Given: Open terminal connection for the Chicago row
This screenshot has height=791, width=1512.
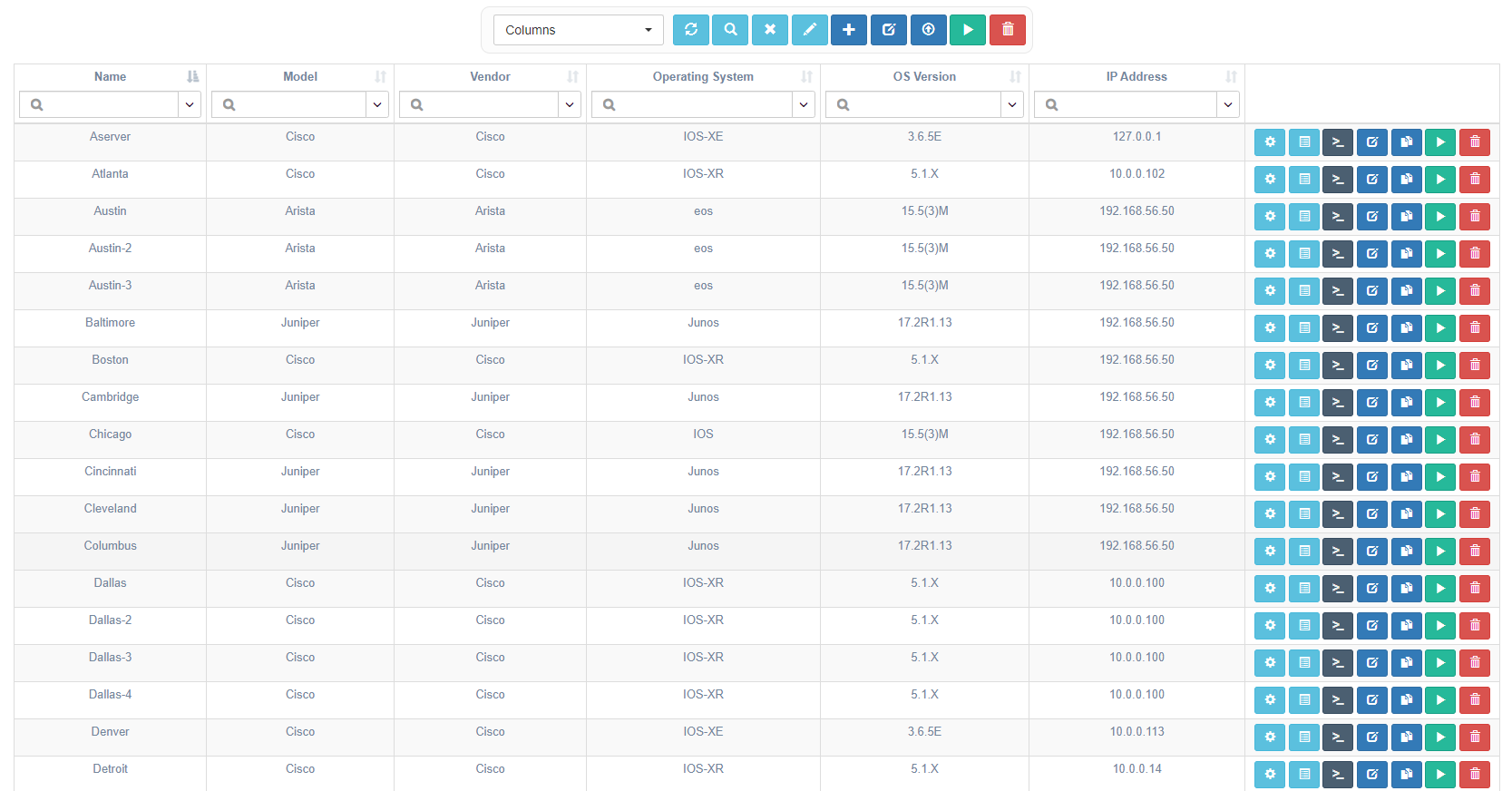Looking at the screenshot, I should (x=1338, y=440).
